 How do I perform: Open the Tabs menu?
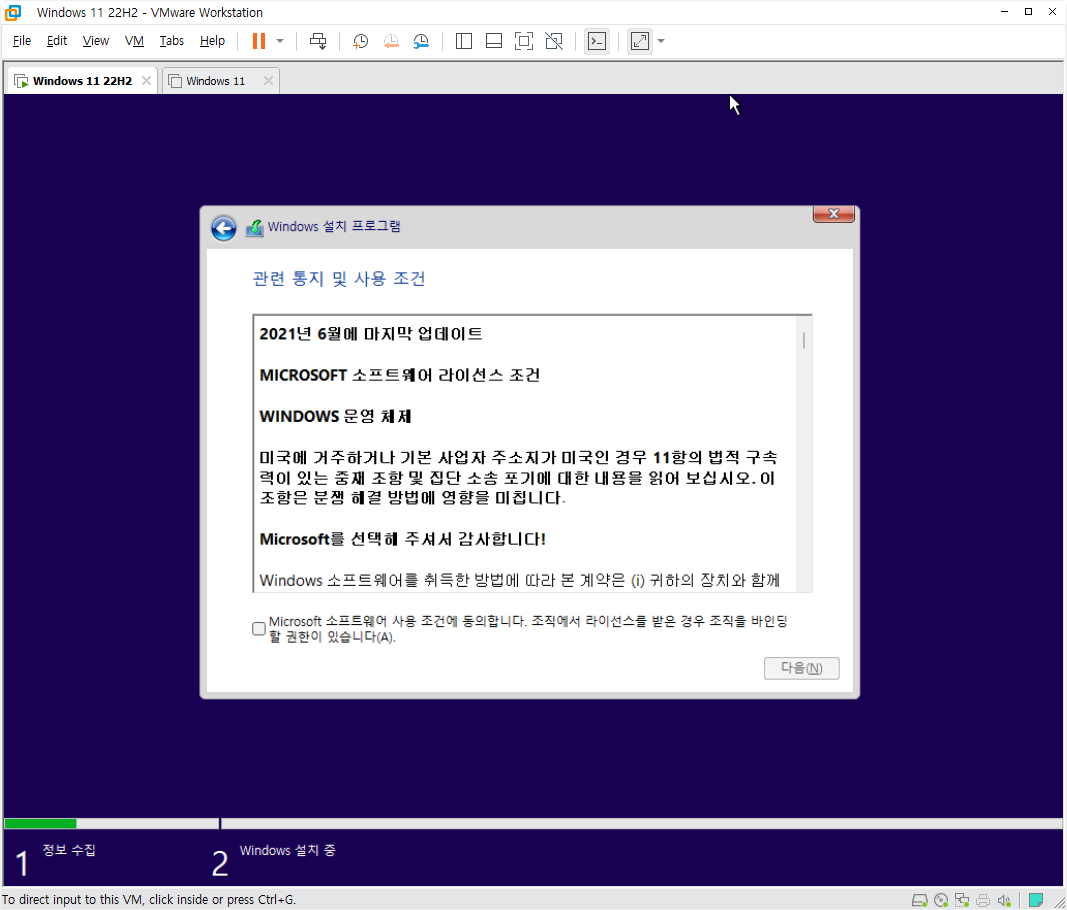pos(171,41)
